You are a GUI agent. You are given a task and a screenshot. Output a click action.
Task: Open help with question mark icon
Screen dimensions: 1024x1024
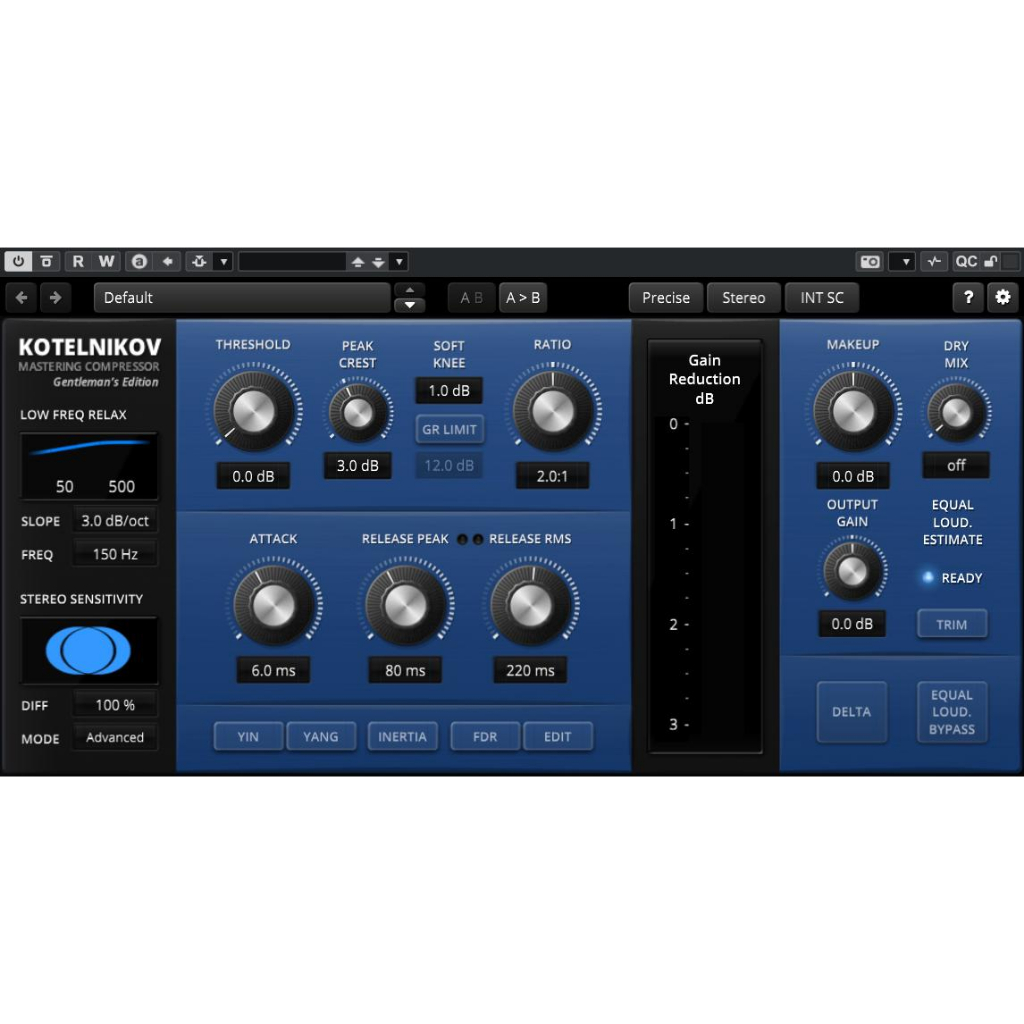[968, 298]
